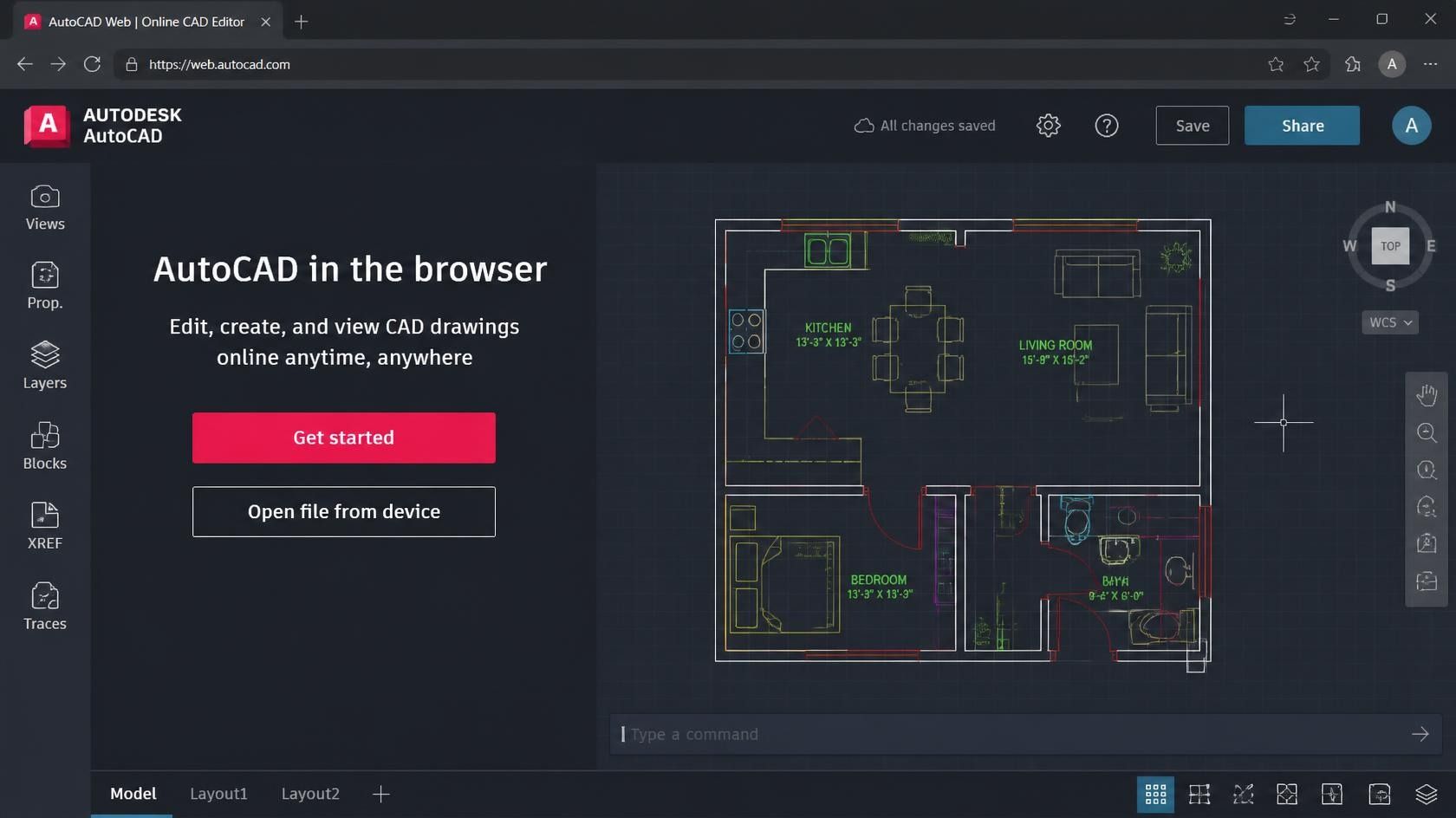
Task: Reload the browser page
Action: pyautogui.click(x=92, y=64)
